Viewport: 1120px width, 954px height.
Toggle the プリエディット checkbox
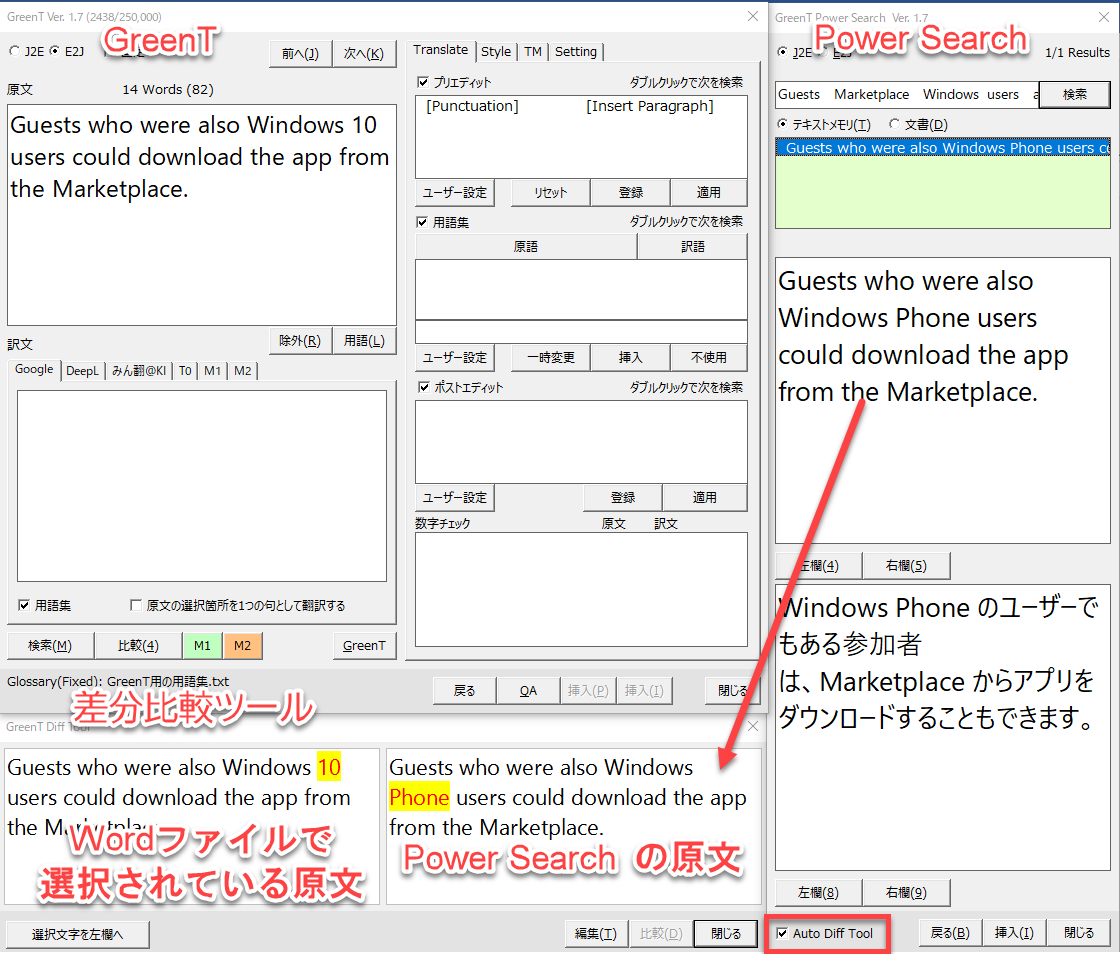pyautogui.click(x=423, y=82)
